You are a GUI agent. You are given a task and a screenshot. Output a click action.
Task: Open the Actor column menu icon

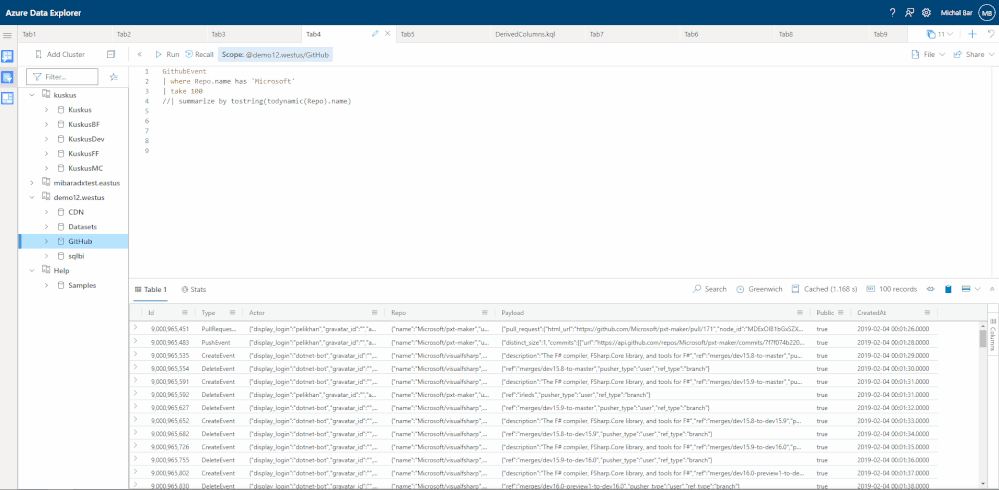(x=376, y=313)
